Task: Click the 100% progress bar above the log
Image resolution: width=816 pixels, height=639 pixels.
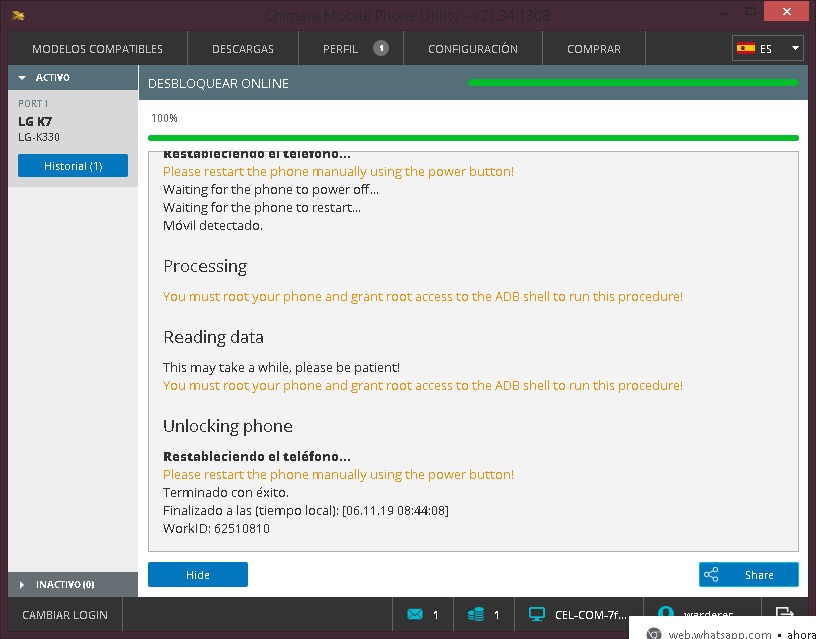Action: click(473, 138)
